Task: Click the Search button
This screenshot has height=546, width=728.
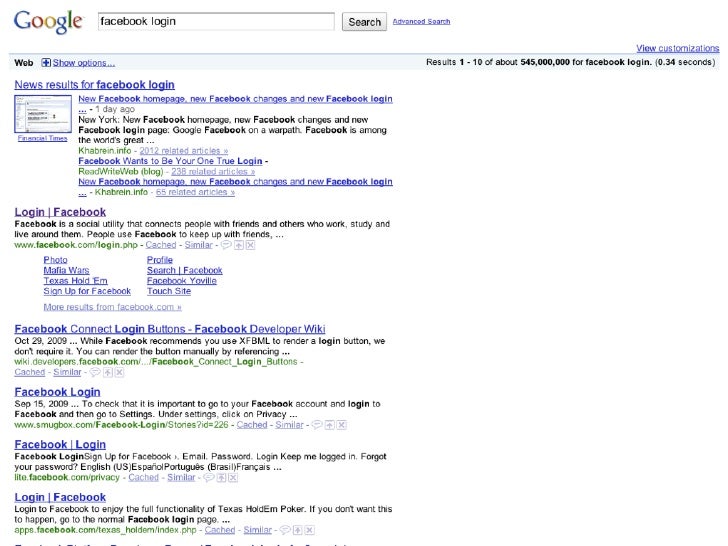Action: coord(364,22)
